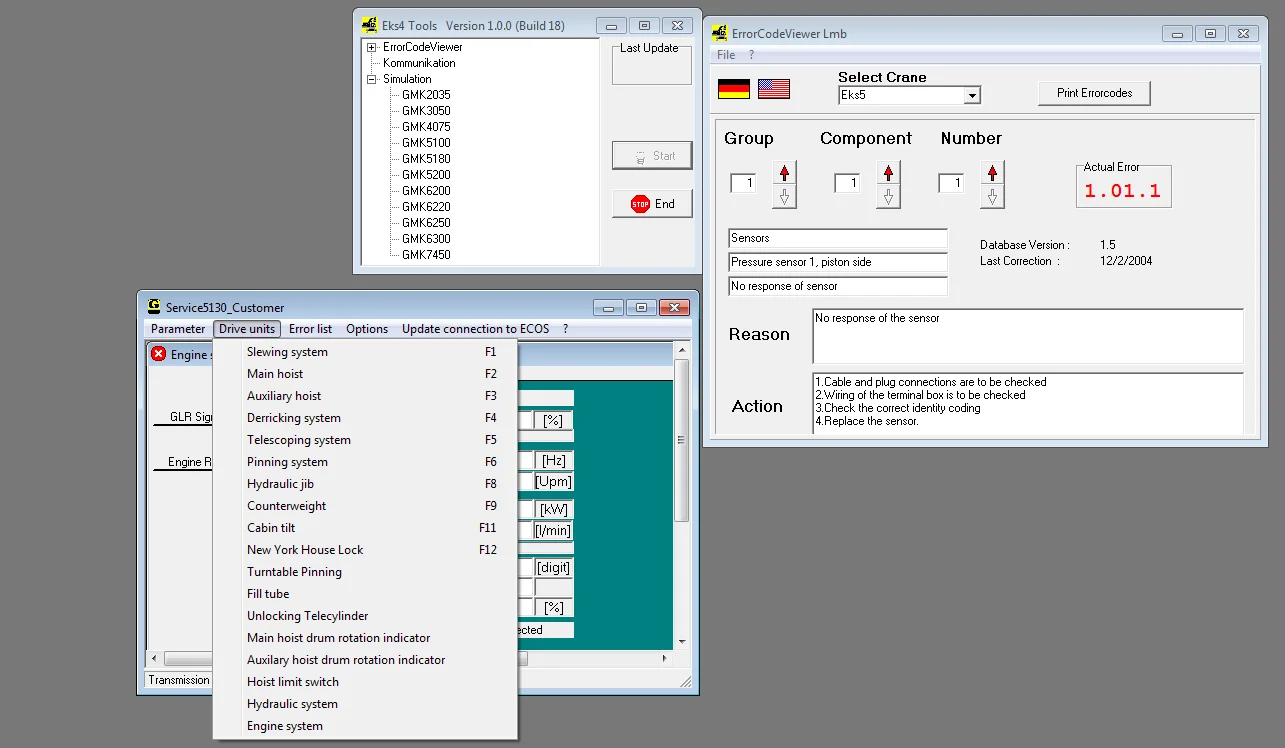Choose Derricking system menu entry
Viewport: 1285px width, 748px height.
coord(365,418)
